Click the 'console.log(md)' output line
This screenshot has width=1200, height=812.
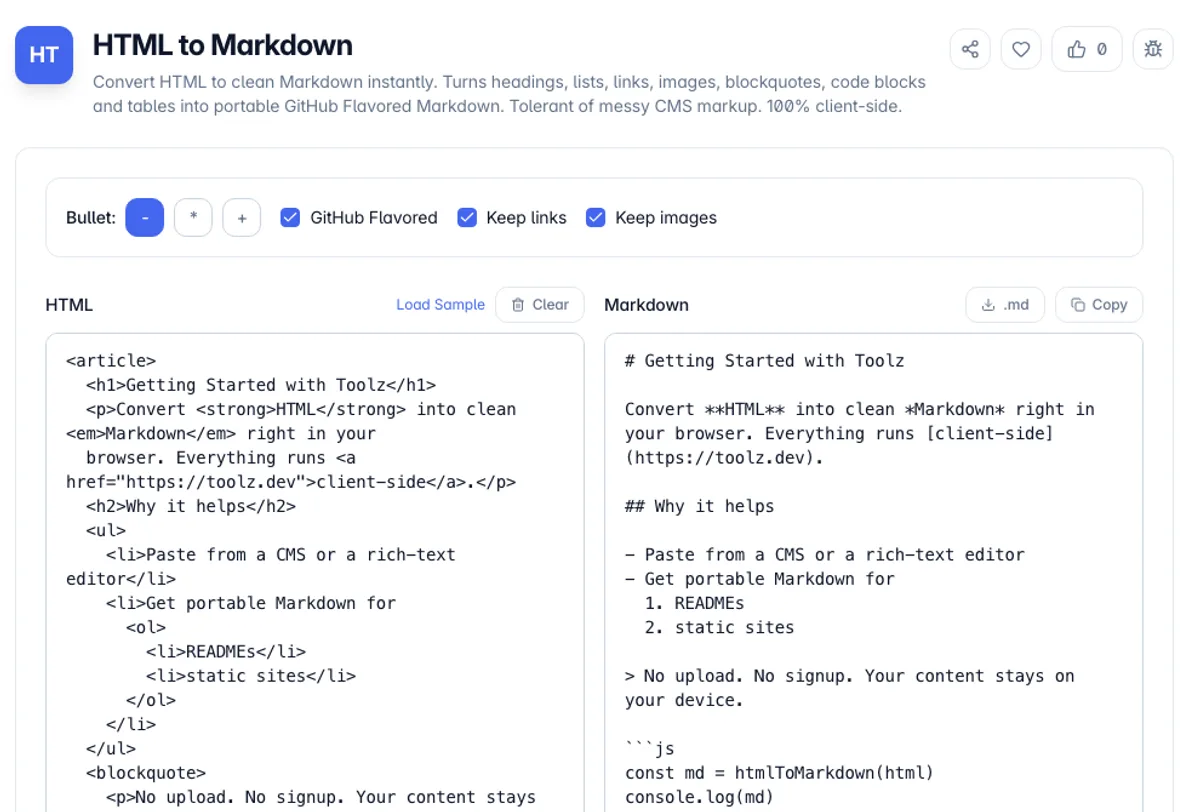pos(700,797)
